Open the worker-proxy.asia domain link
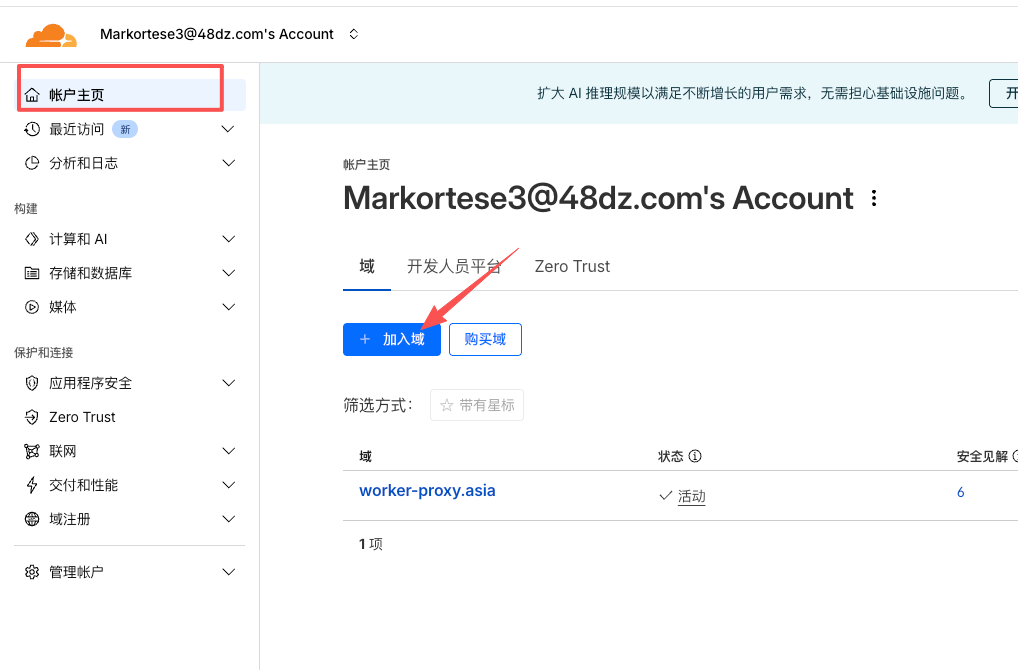The image size is (1018, 670). (427, 491)
